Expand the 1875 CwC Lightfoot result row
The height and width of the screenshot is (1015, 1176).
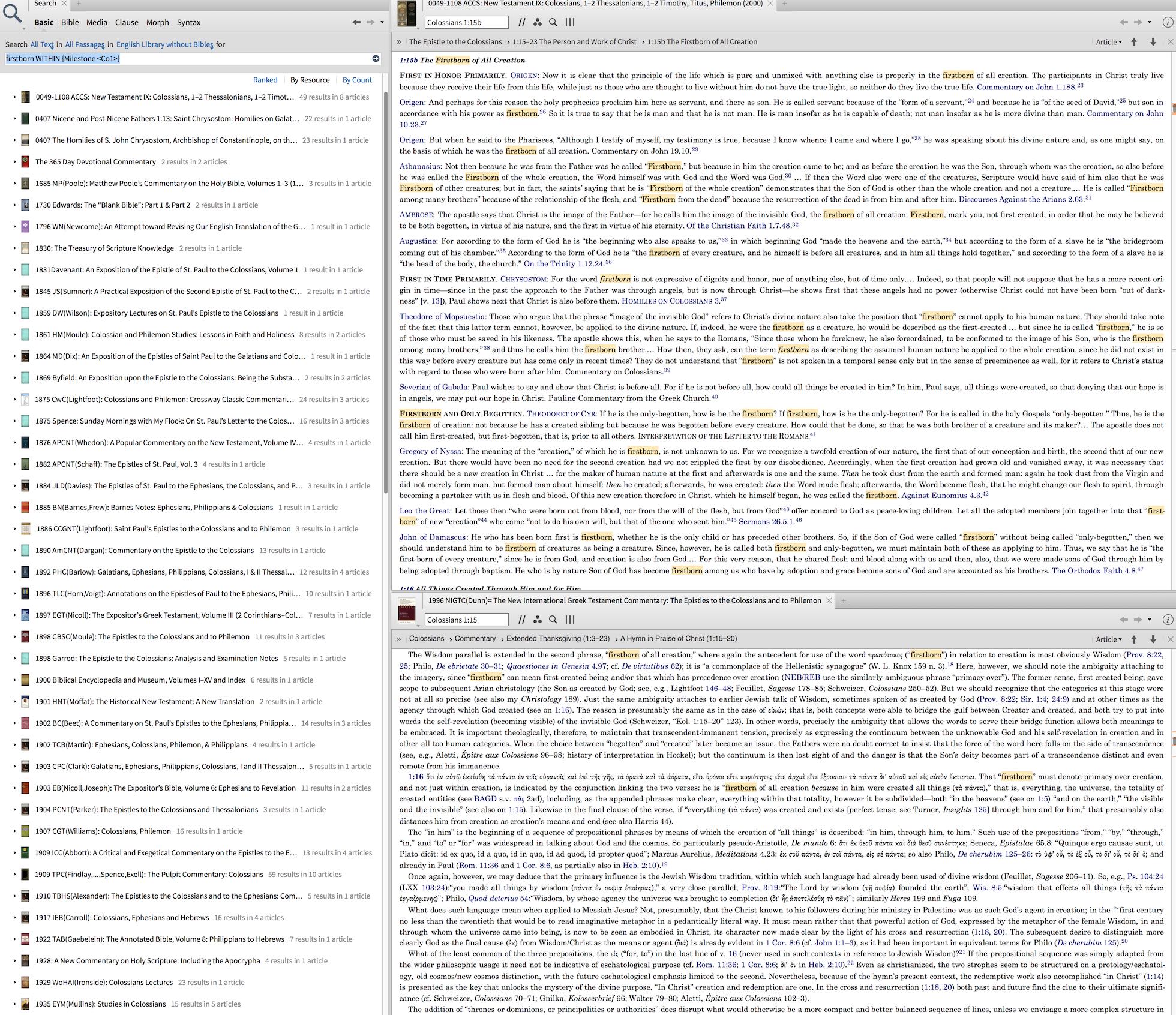click(14, 399)
